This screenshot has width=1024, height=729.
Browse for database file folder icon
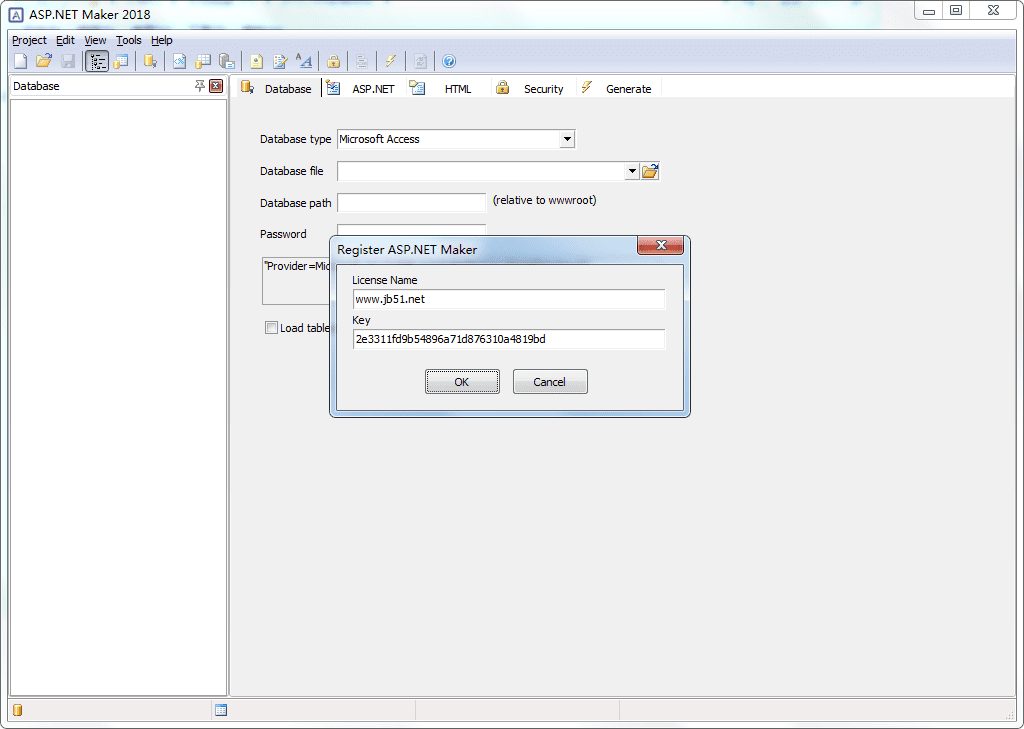(650, 171)
